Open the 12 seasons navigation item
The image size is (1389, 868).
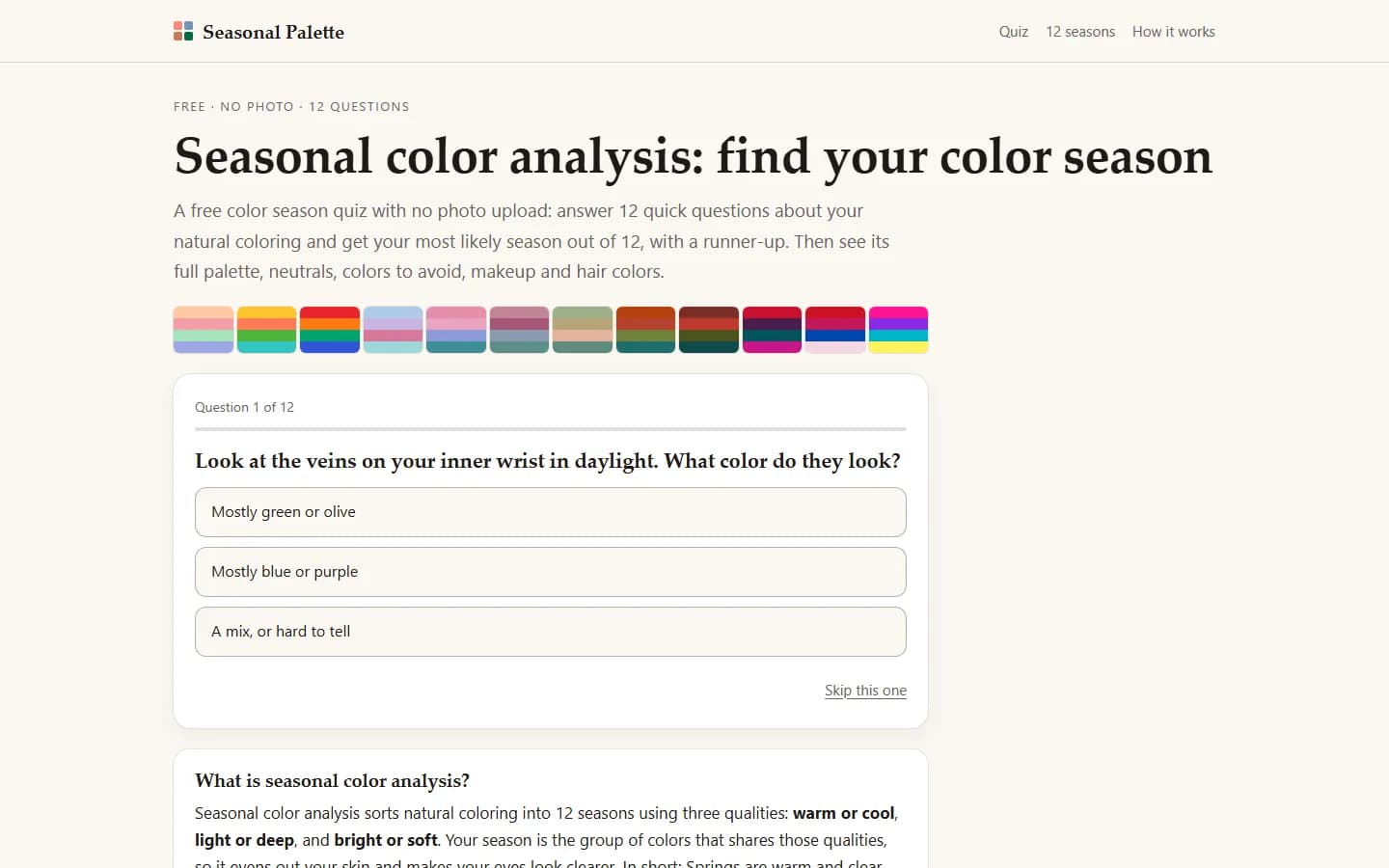point(1080,32)
